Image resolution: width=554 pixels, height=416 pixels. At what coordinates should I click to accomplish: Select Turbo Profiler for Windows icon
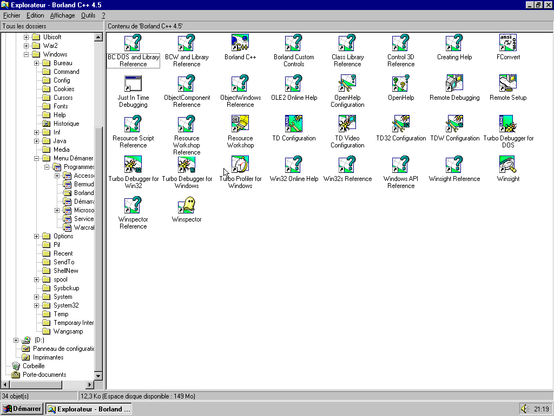pos(240,165)
